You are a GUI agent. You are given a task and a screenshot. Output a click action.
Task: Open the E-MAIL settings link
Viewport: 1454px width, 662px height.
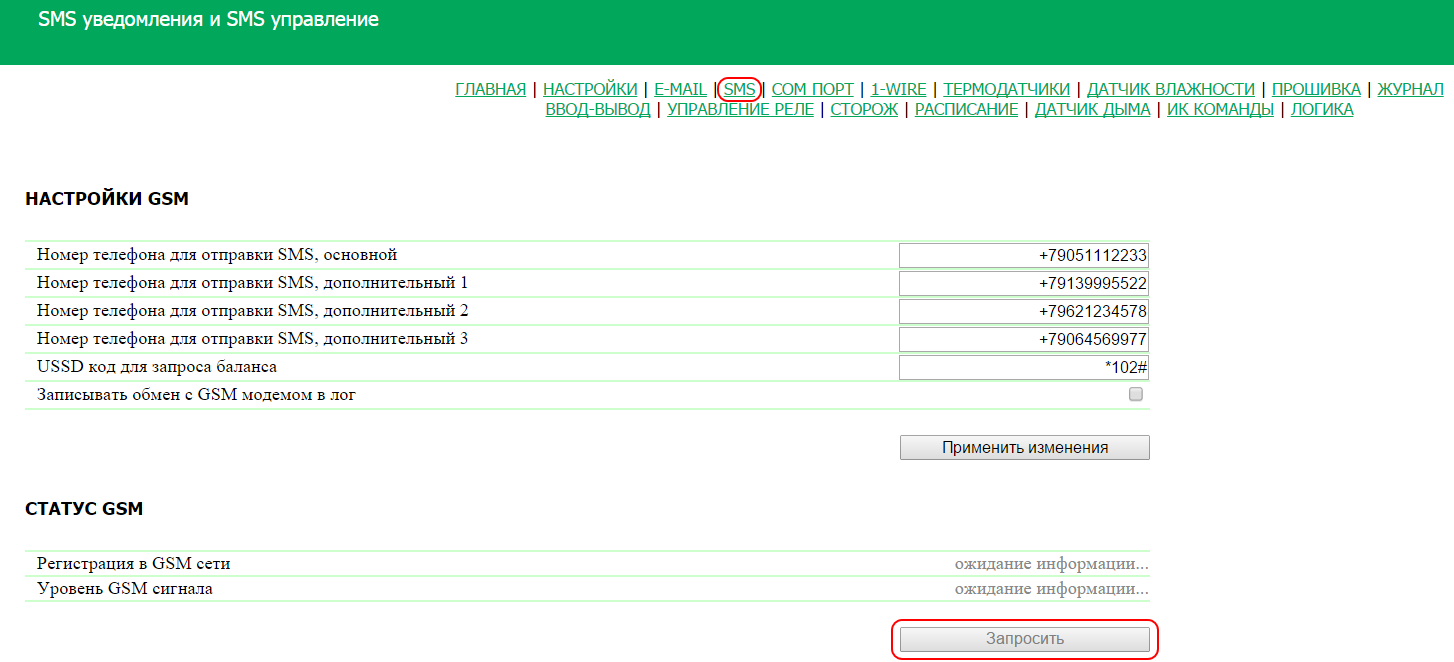pyautogui.click(x=680, y=90)
